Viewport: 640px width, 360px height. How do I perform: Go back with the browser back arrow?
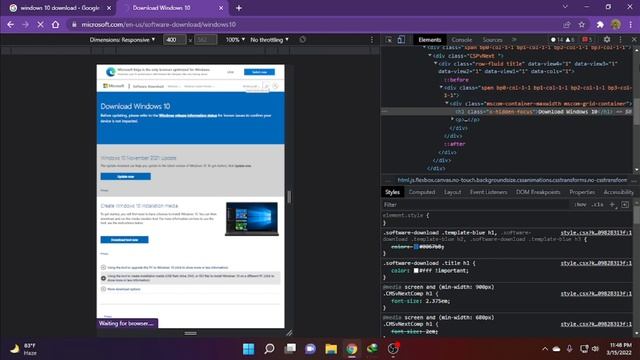11,24
